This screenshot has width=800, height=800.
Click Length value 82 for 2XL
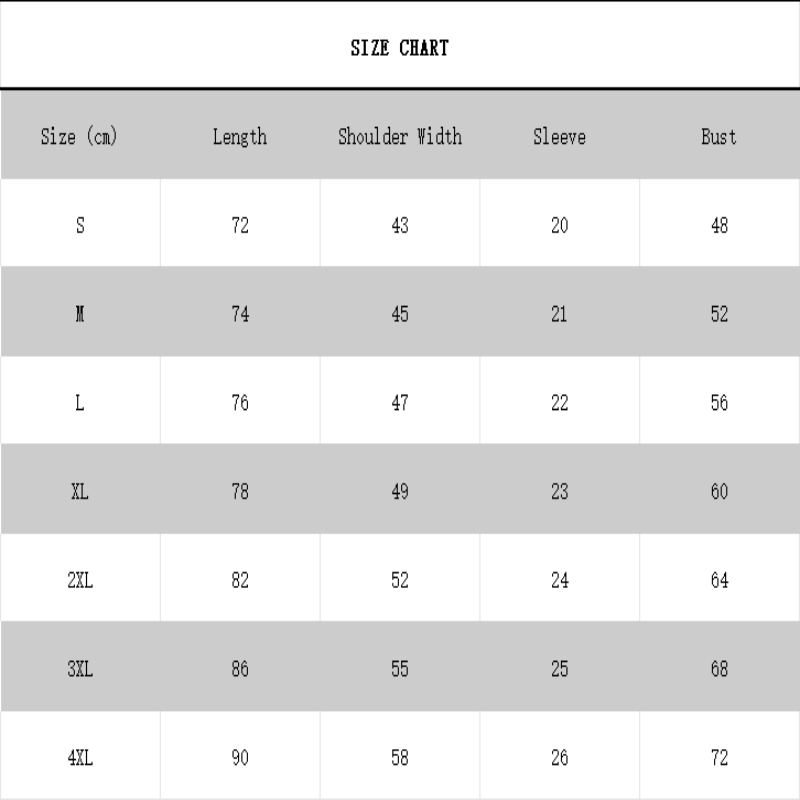[240, 581]
